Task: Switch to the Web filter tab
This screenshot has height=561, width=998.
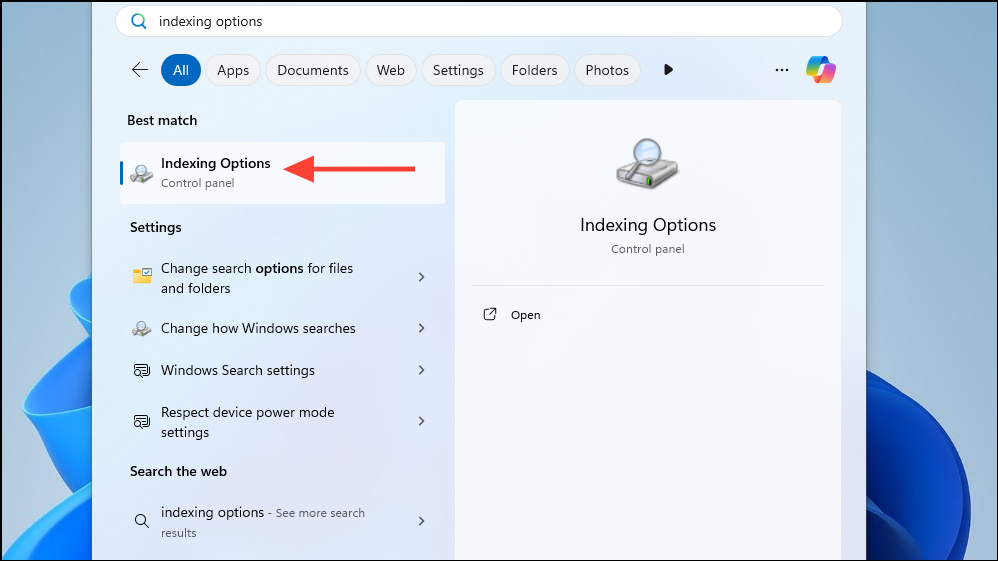Action: pyautogui.click(x=390, y=70)
